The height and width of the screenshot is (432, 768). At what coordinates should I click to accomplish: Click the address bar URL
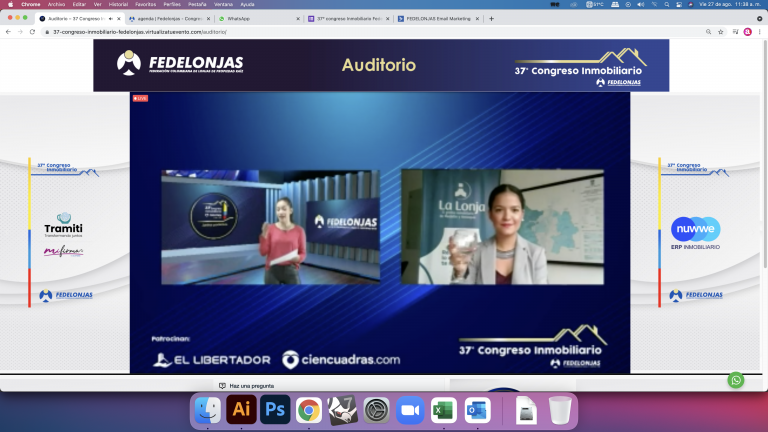[140, 32]
